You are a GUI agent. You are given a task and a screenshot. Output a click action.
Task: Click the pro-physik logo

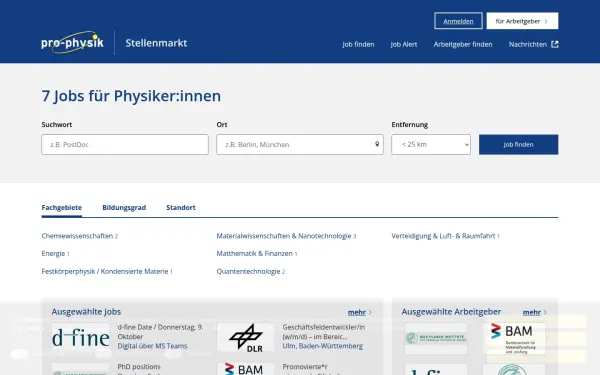click(72, 42)
